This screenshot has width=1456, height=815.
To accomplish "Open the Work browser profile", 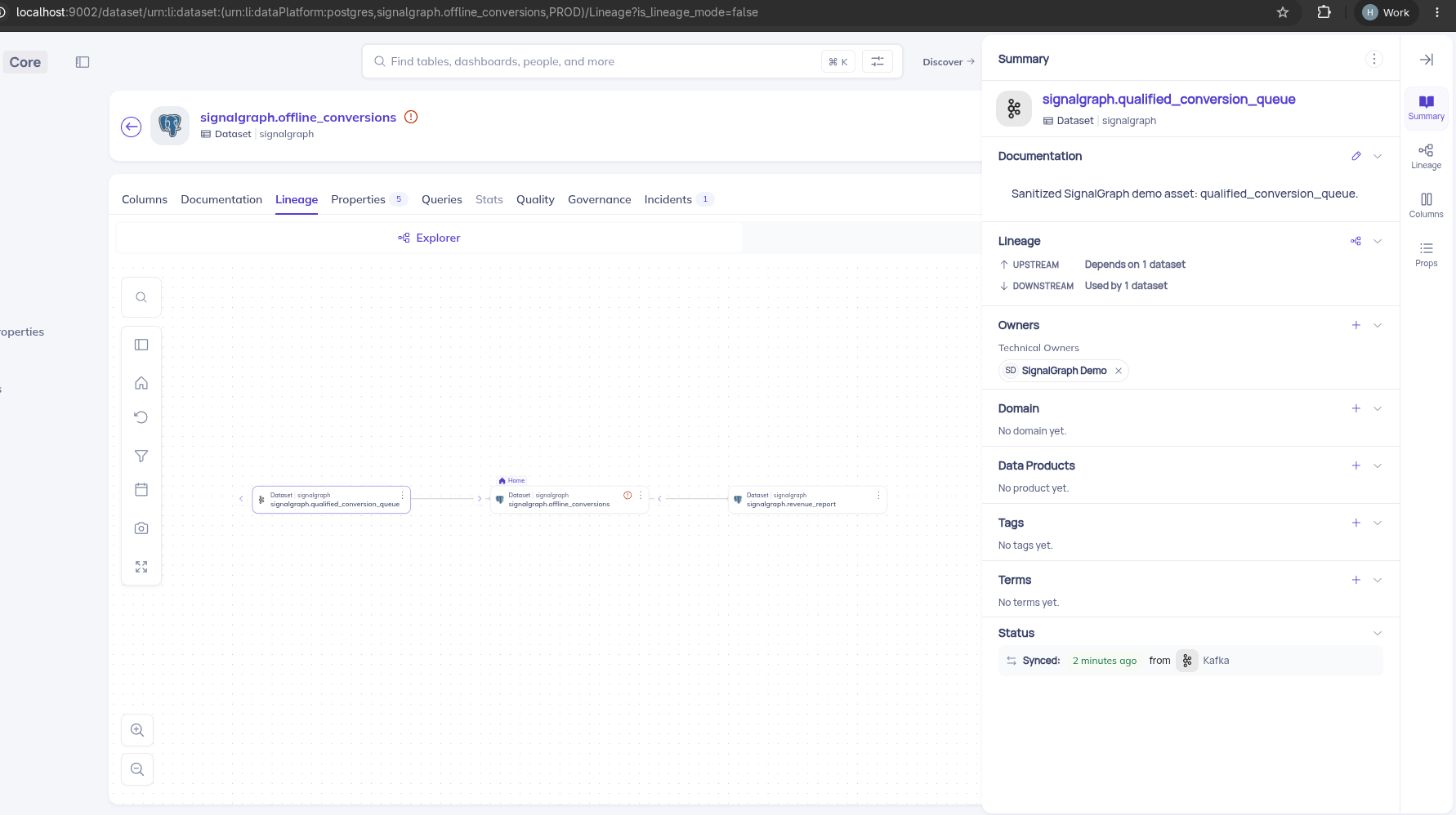I will 1387,12.
